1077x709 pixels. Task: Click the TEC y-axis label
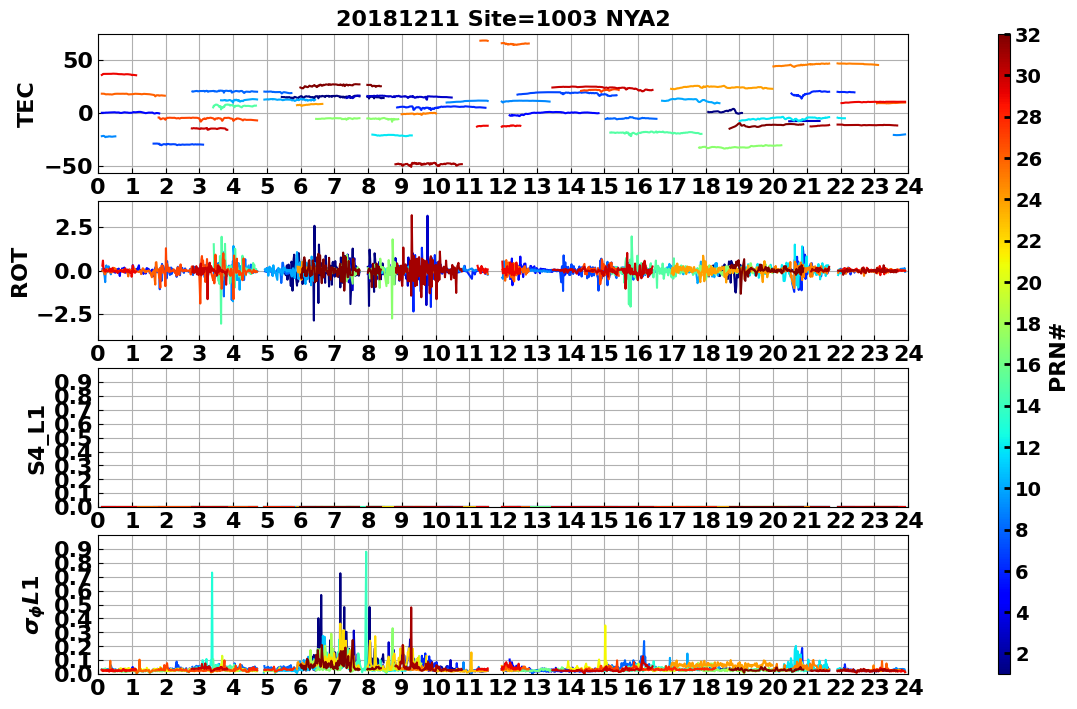(x=25, y=104)
